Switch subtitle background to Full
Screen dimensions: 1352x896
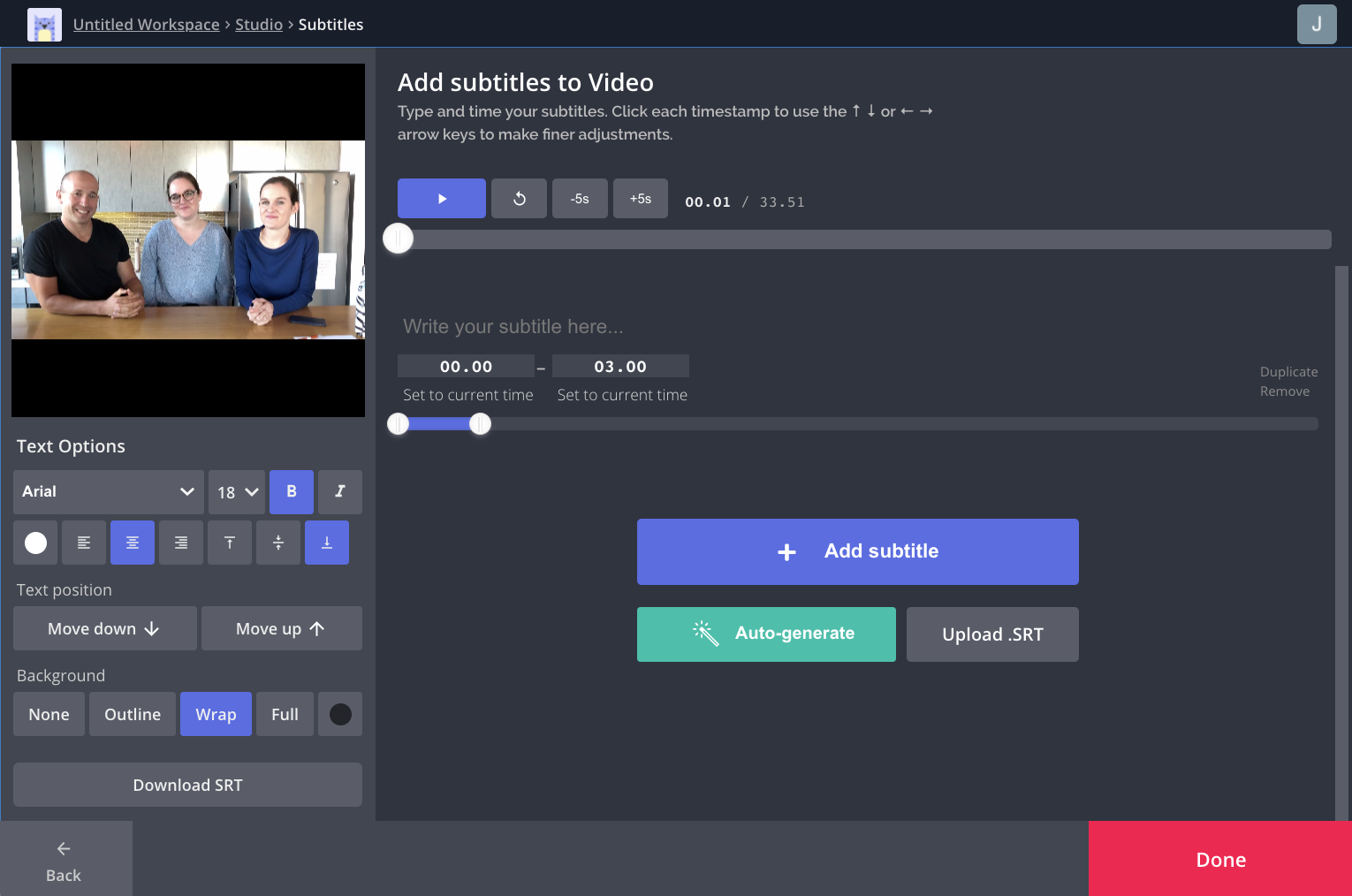coord(285,713)
